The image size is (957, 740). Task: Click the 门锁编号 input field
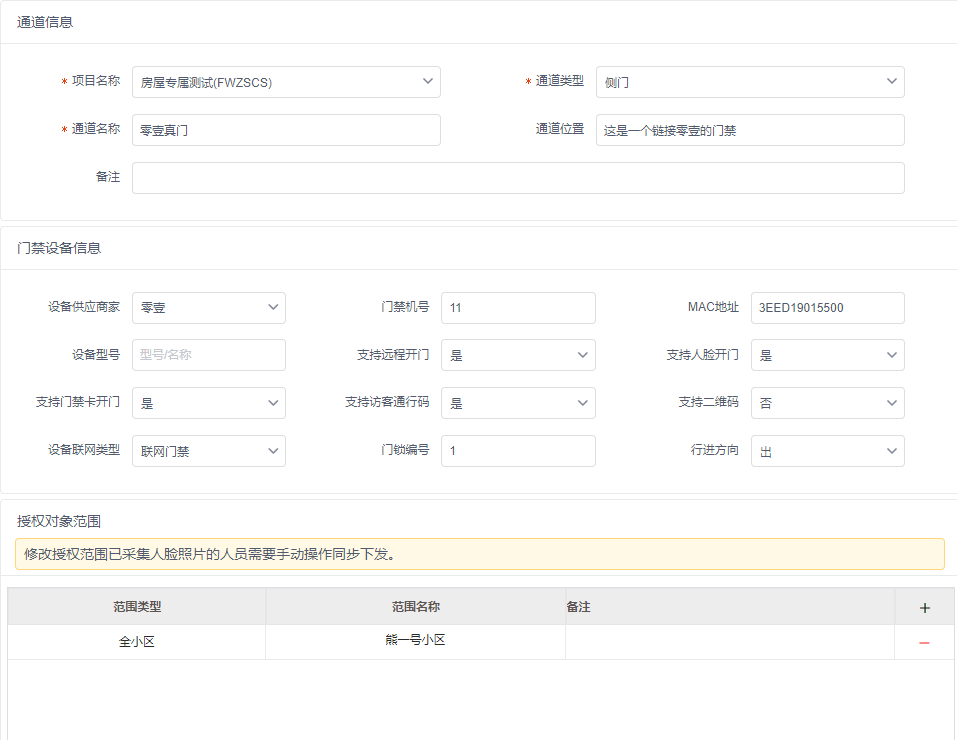518,451
